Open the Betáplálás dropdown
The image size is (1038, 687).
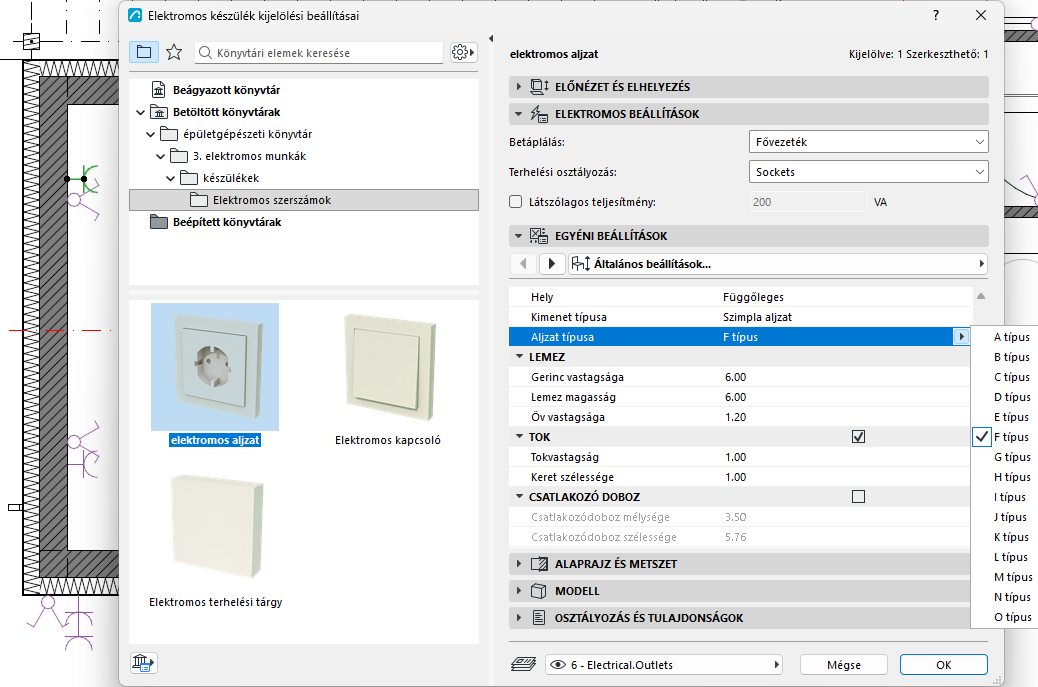[x=869, y=142]
